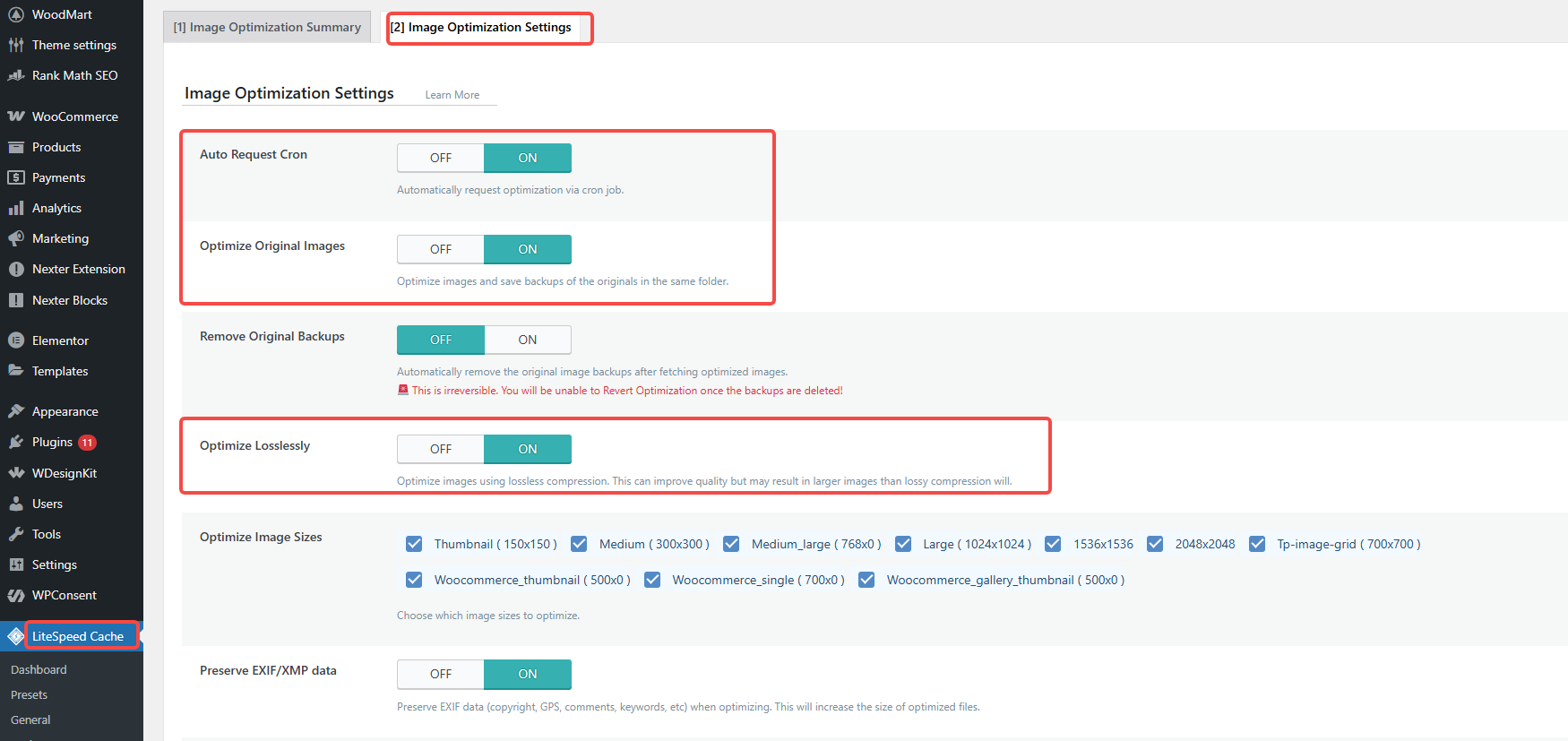
Task: Click the Theme settings sliders icon
Action: tap(16, 45)
